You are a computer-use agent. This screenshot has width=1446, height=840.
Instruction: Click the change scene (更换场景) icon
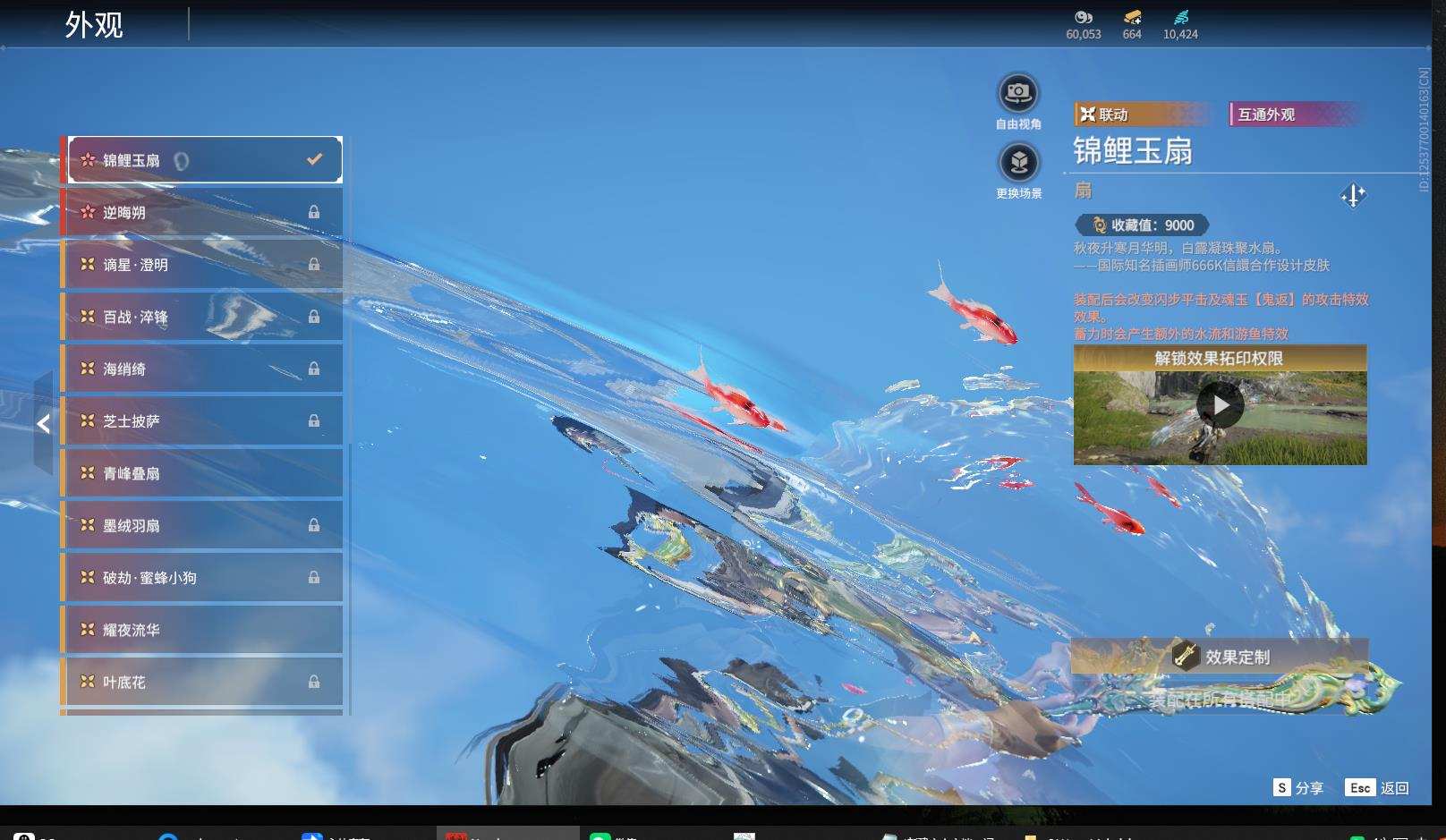(1018, 163)
